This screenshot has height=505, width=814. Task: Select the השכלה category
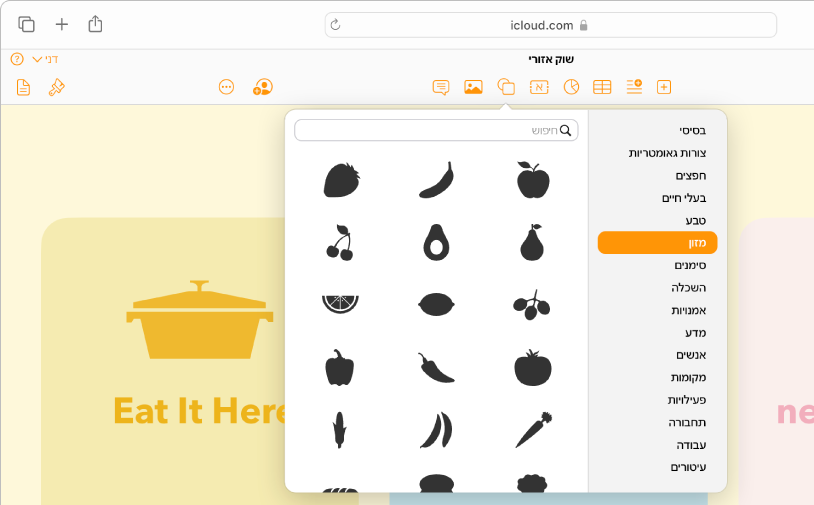688,288
